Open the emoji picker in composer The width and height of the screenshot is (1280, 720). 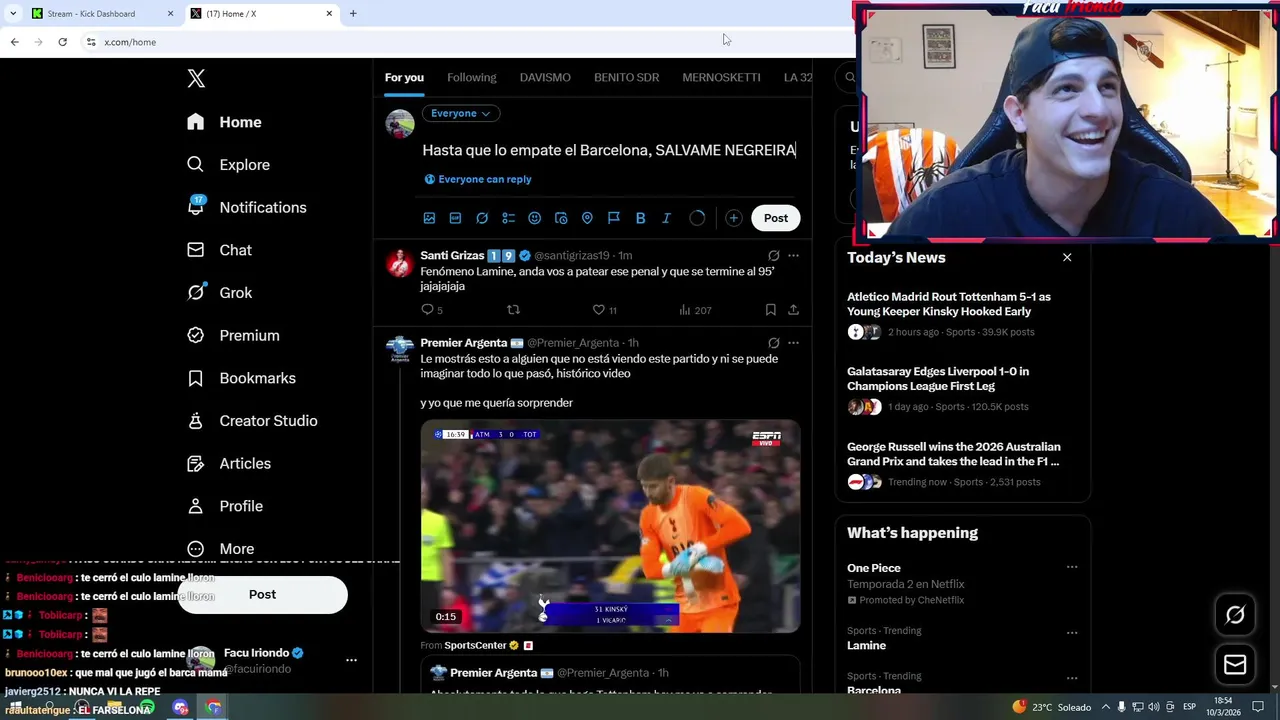[x=534, y=218]
